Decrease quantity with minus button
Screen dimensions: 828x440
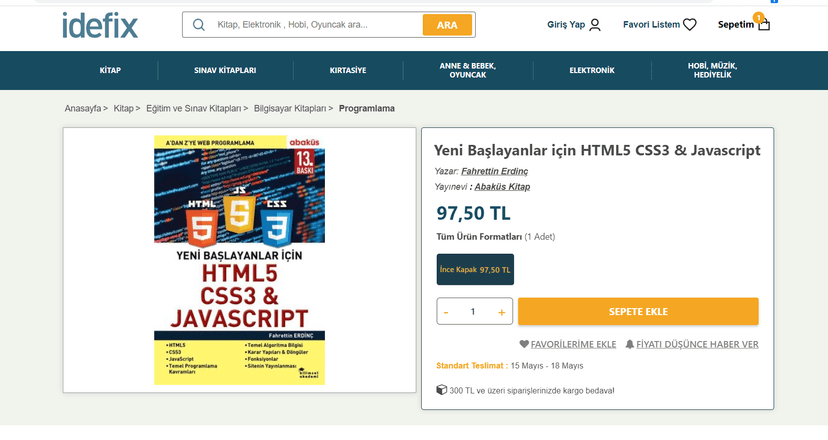point(446,312)
